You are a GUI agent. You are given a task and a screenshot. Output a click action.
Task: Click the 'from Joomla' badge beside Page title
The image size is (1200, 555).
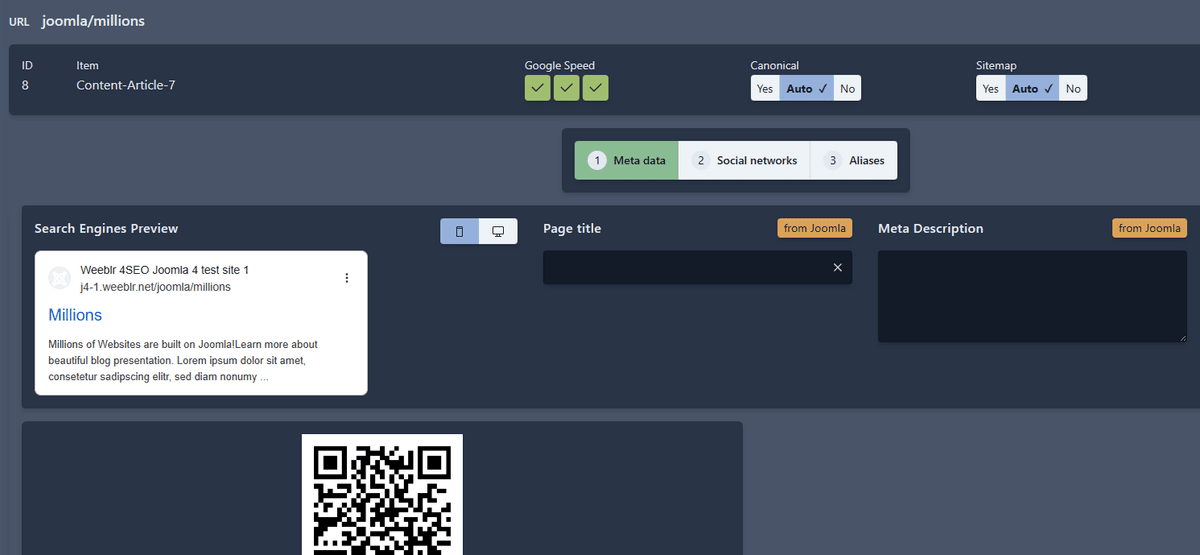click(815, 228)
